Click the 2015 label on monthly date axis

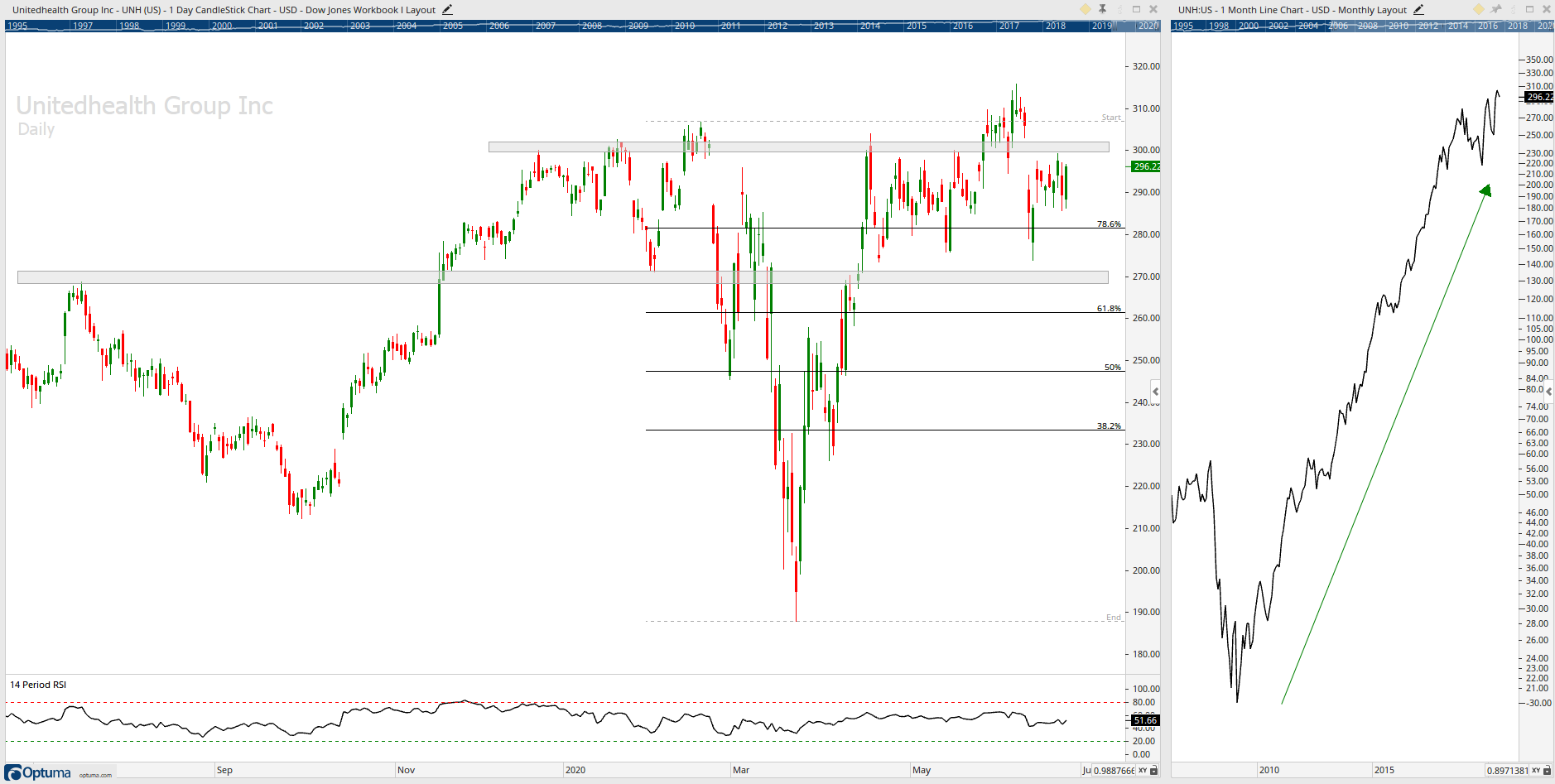click(x=1384, y=770)
